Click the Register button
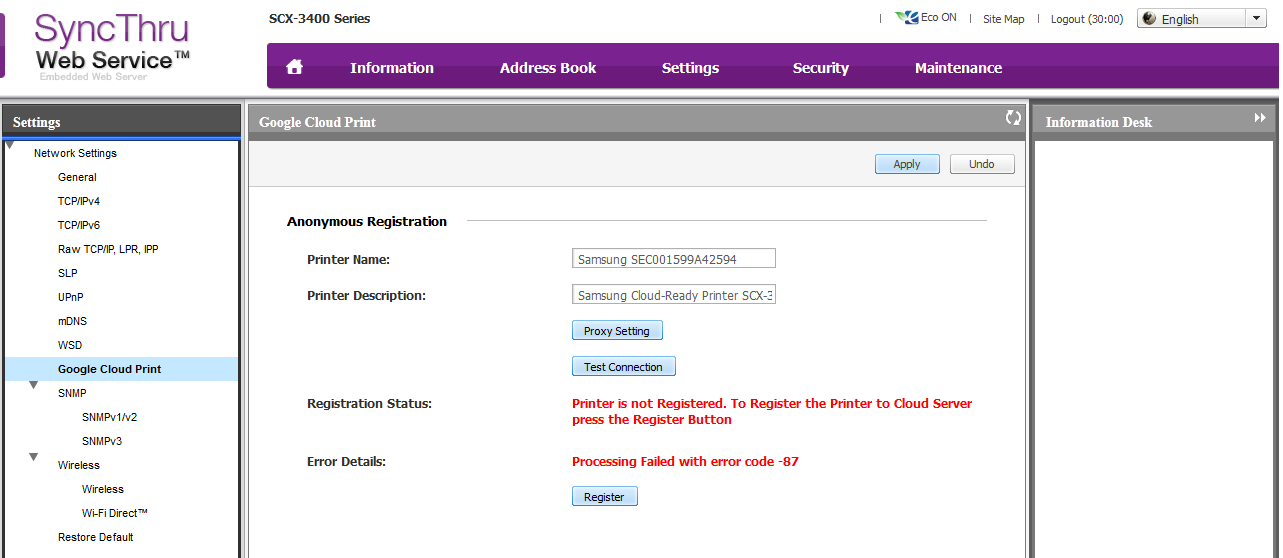Screen dimensions: 1283x558 604,497
